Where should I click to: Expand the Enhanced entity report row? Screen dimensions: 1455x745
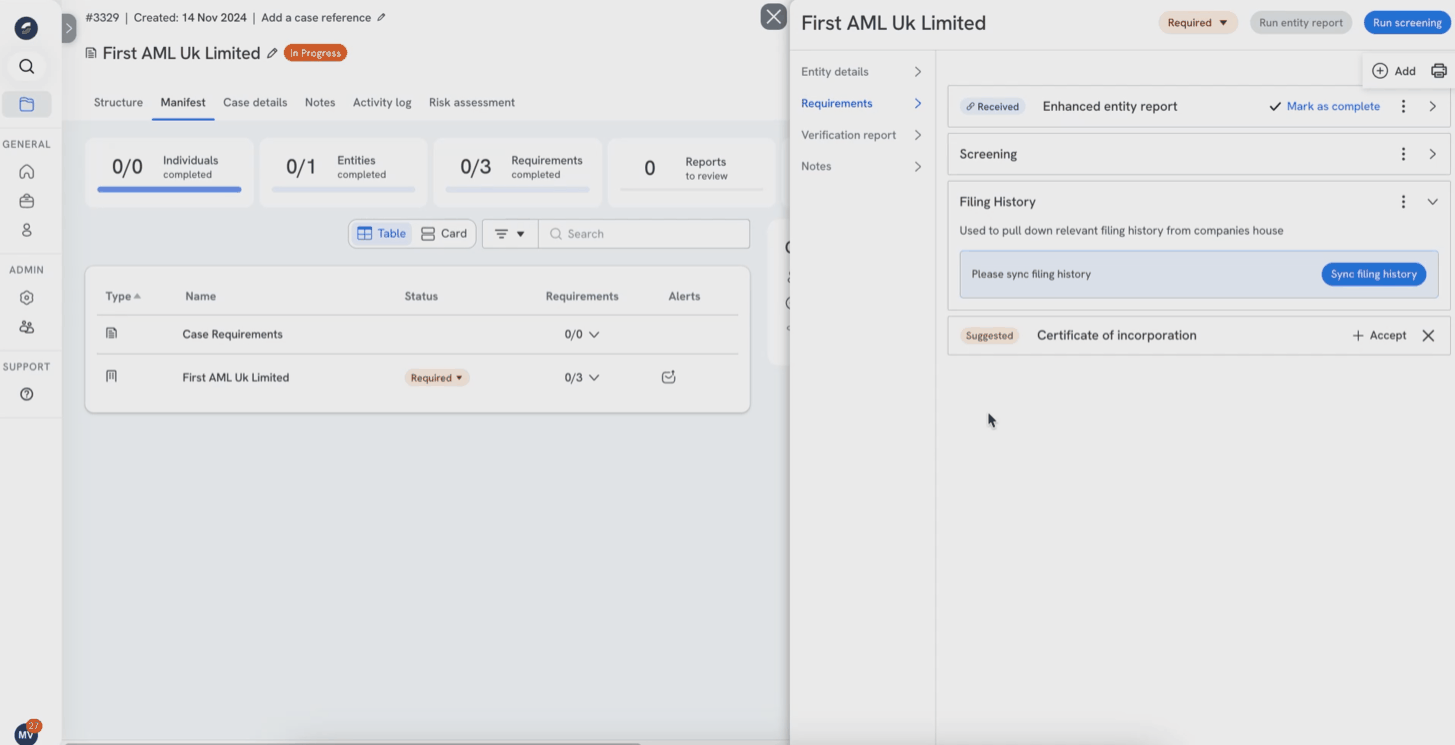(x=1433, y=106)
